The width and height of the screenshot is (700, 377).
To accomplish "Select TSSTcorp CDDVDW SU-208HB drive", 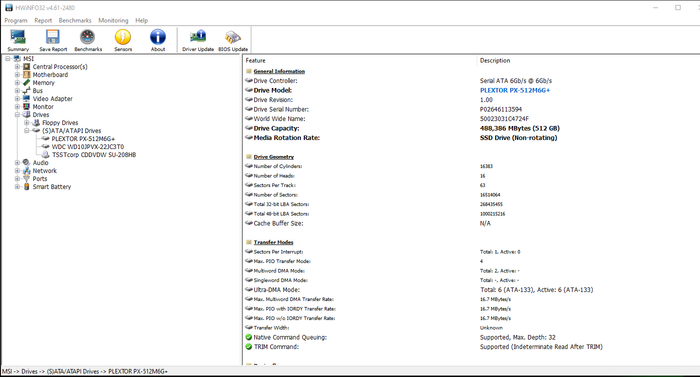I will pos(94,155).
